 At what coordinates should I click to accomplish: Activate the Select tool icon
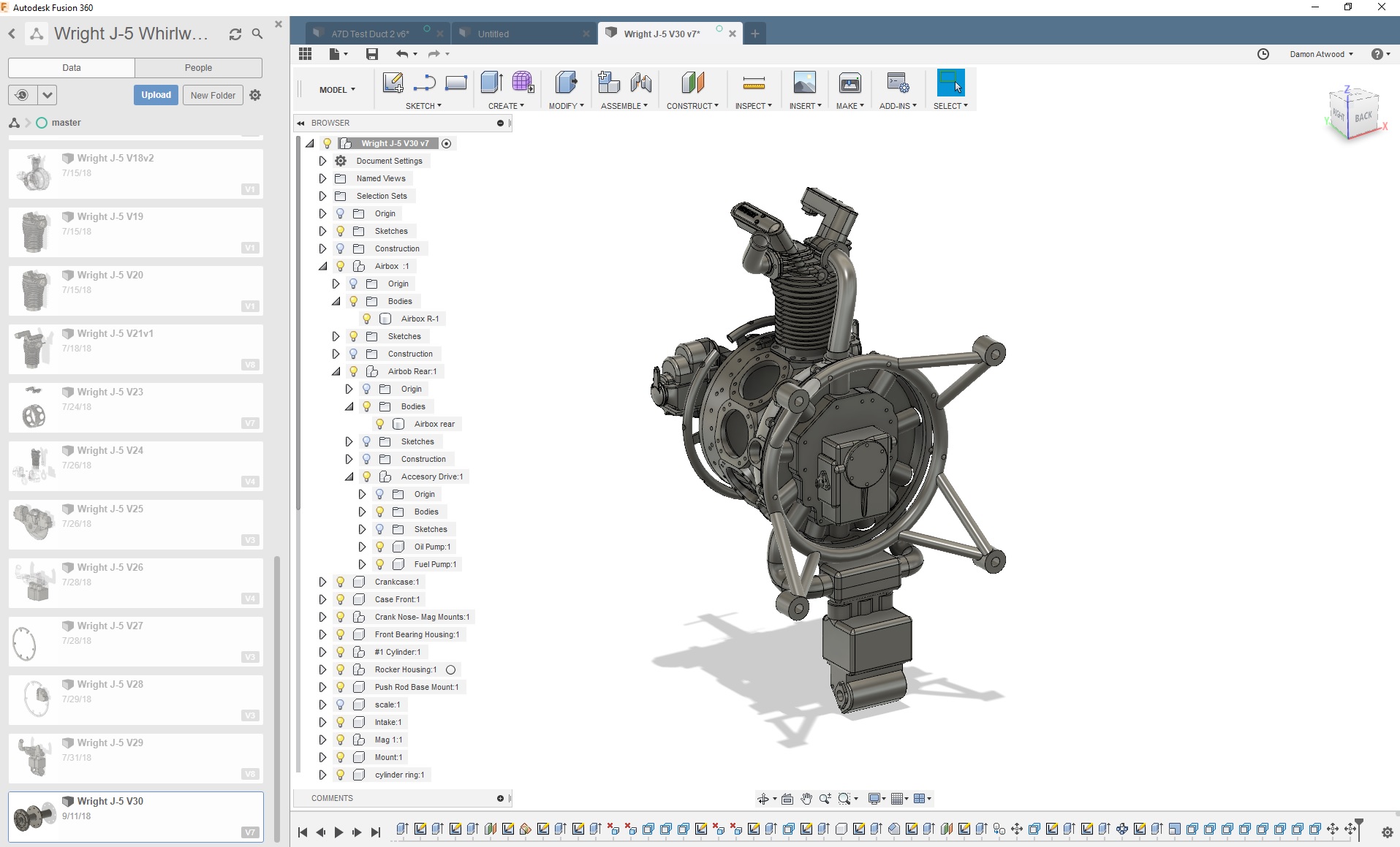click(x=950, y=83)
